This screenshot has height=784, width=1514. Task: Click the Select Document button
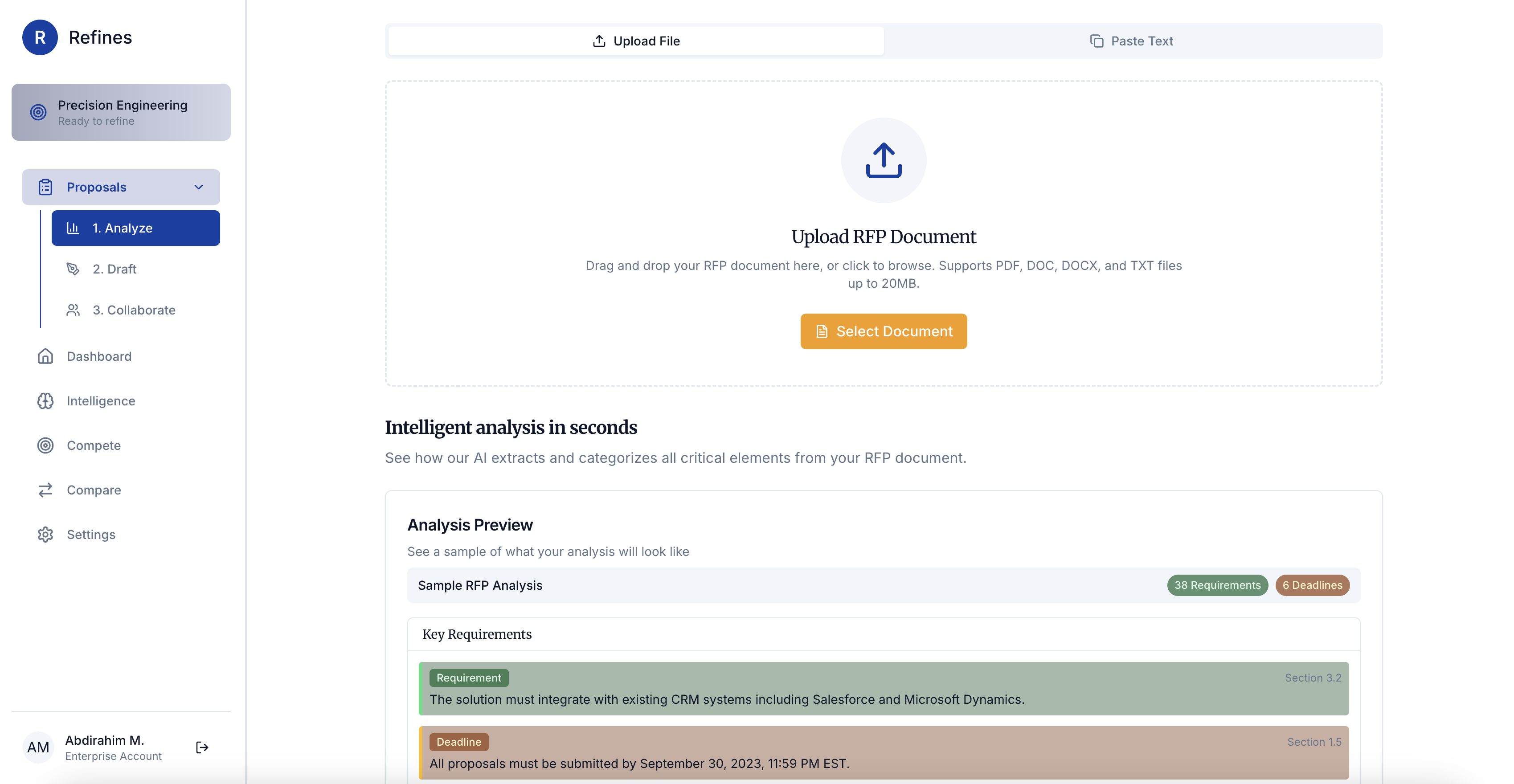(x=884, y=331)
